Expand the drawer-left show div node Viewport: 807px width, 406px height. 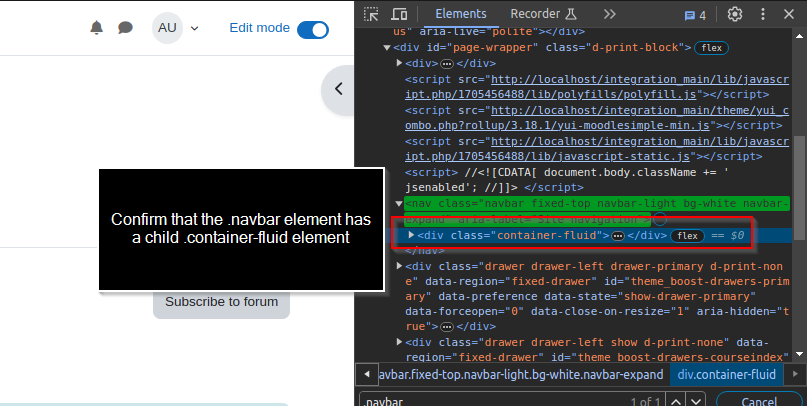pyautogui.click(x=399, y=342)
